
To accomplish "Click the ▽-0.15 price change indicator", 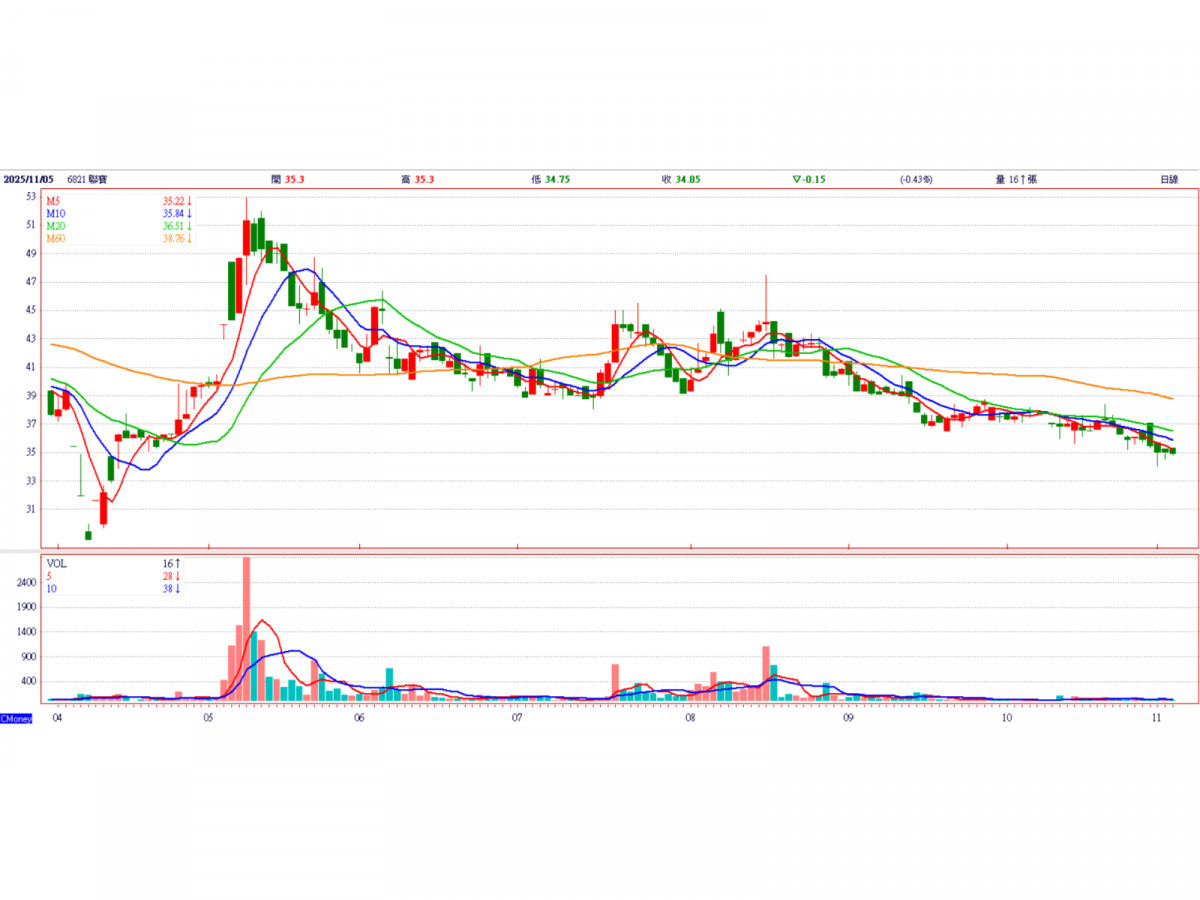I will 809,179.
